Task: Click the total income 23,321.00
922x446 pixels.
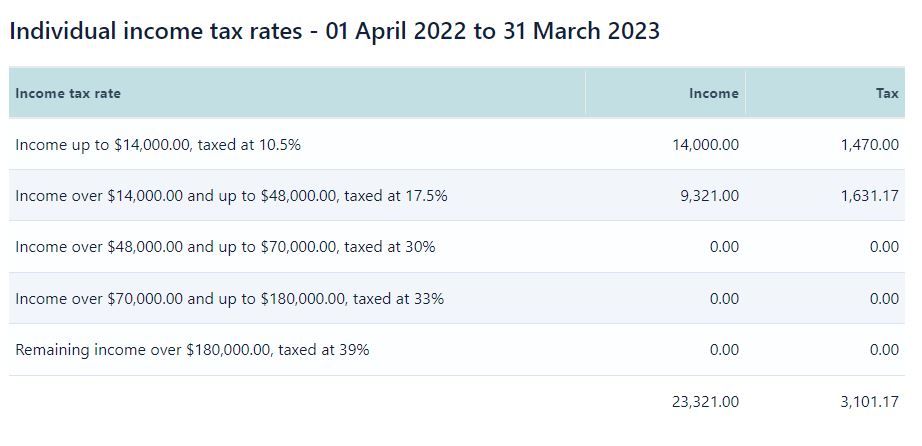Action: coord(706,402)
